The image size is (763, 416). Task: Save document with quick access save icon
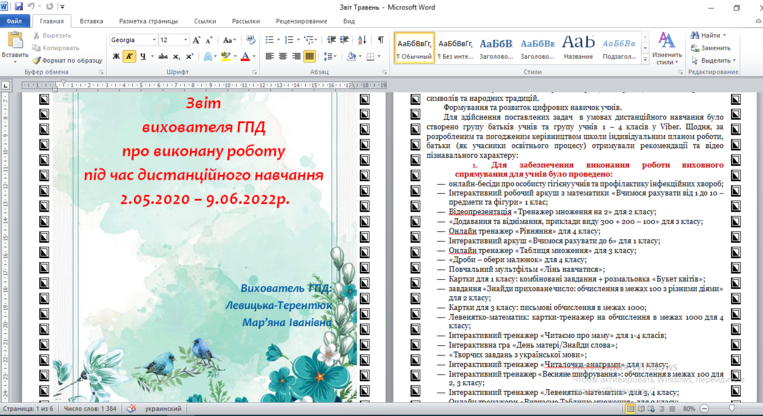tap(19, 7)
